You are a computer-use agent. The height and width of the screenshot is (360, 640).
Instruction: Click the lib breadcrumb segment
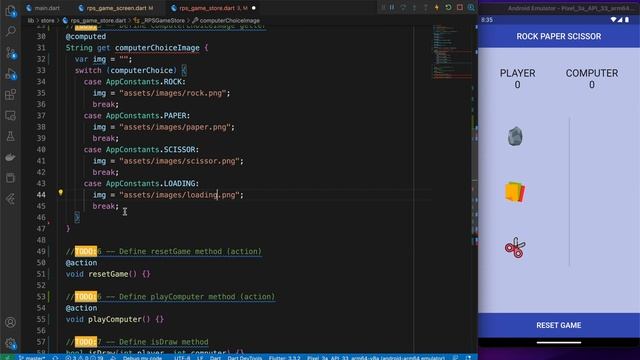coord(31,20)
